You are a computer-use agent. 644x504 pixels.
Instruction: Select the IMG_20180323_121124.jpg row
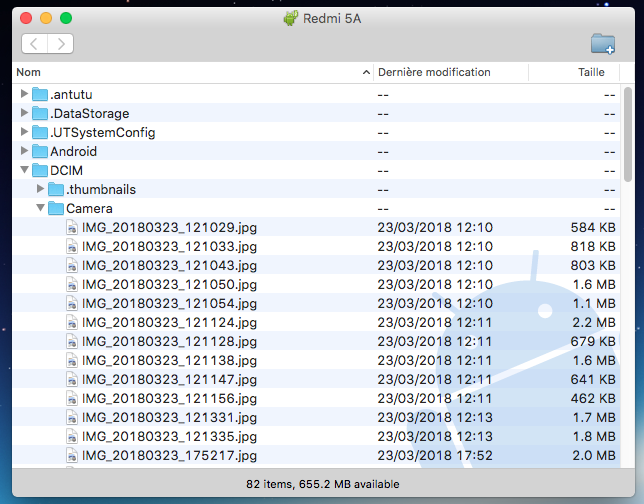tap(300, 322)
